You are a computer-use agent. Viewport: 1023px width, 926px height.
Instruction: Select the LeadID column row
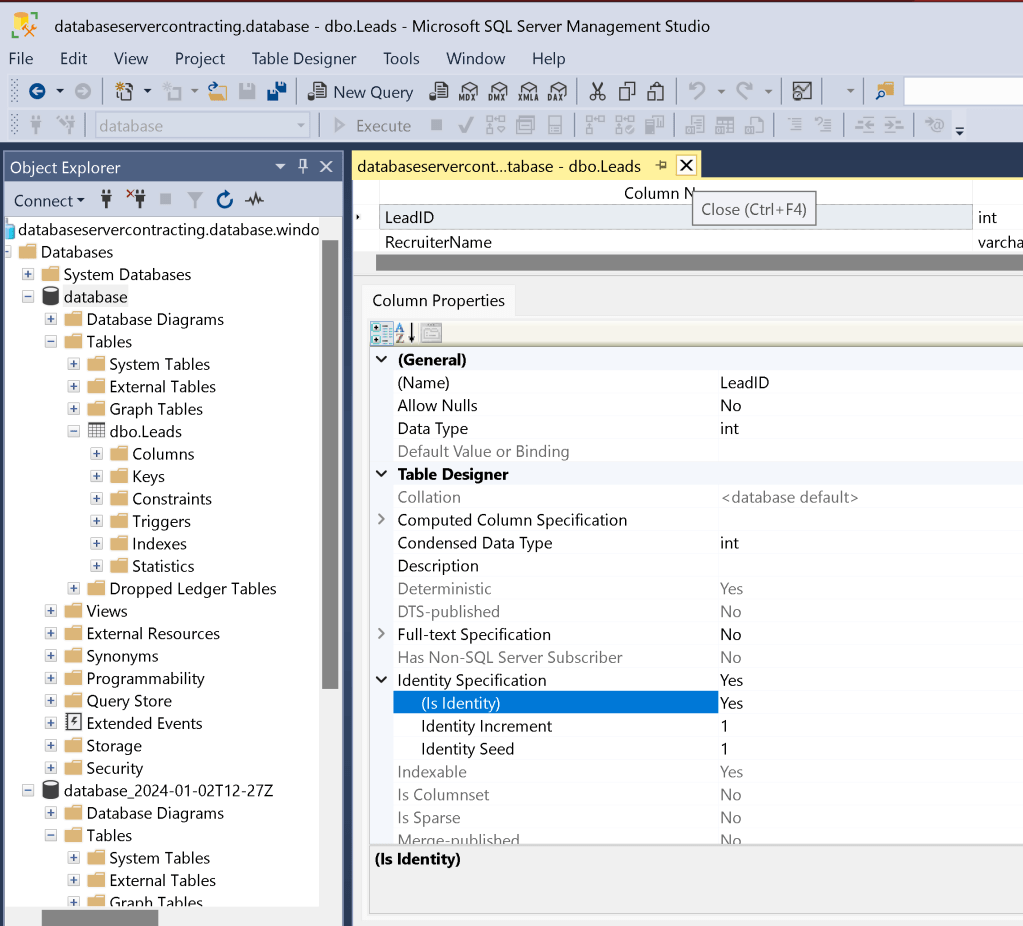675,217
